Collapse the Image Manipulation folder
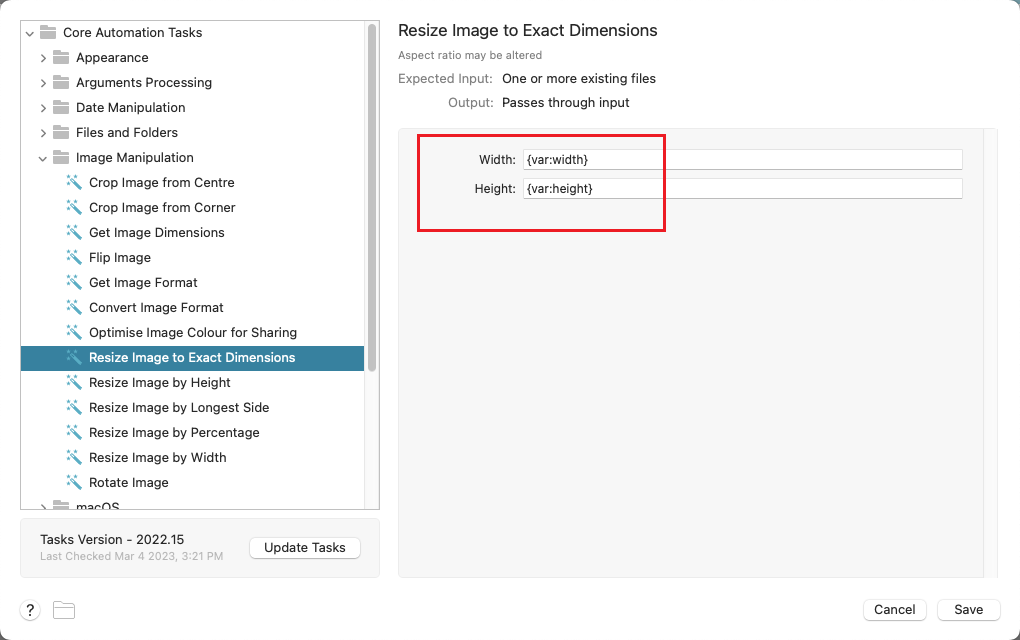Viewport: 1020px width, 640px height. pyautogui.click(x=43, y=158)
